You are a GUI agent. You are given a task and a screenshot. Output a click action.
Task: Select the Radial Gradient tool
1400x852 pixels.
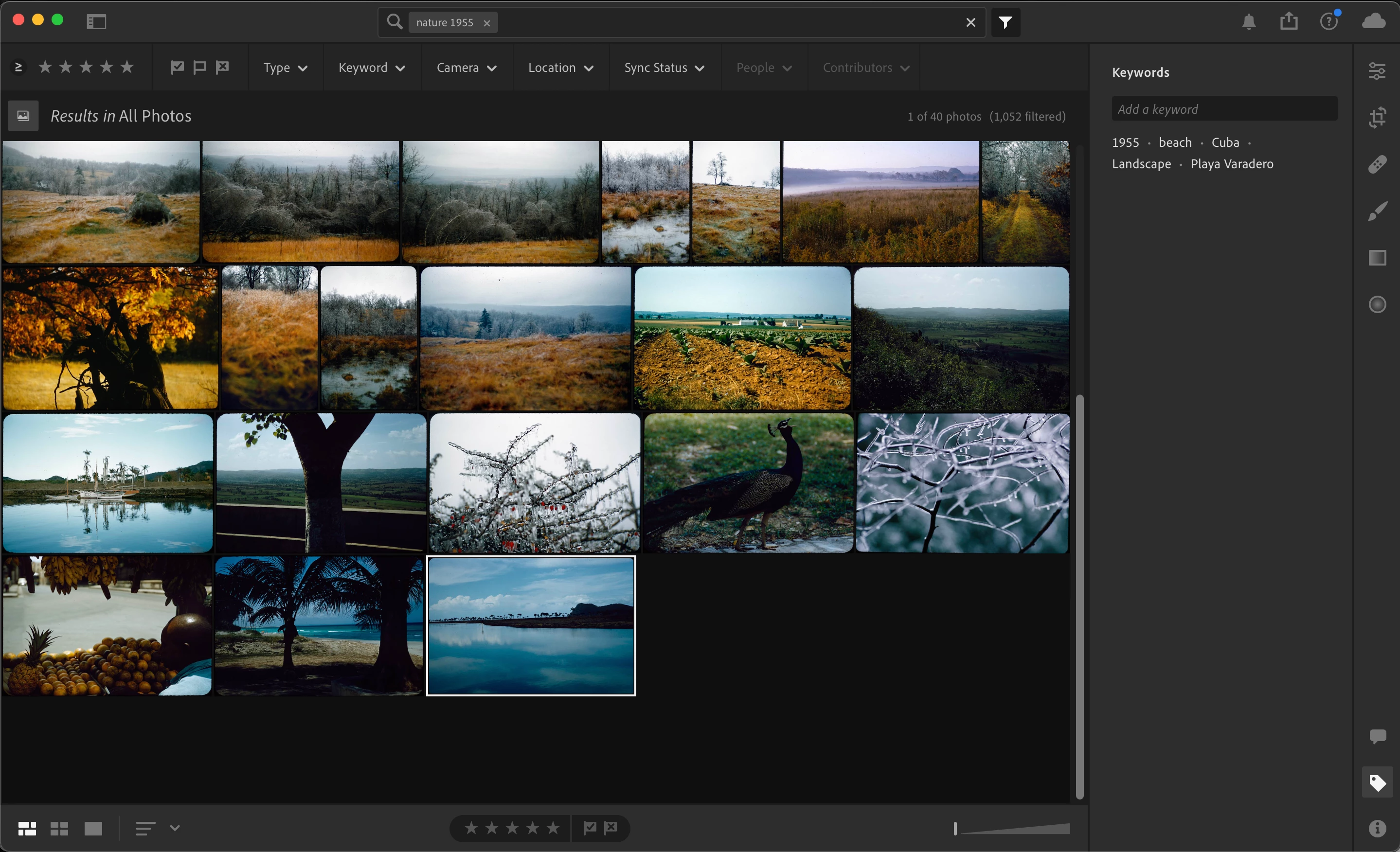(1377, 304)
